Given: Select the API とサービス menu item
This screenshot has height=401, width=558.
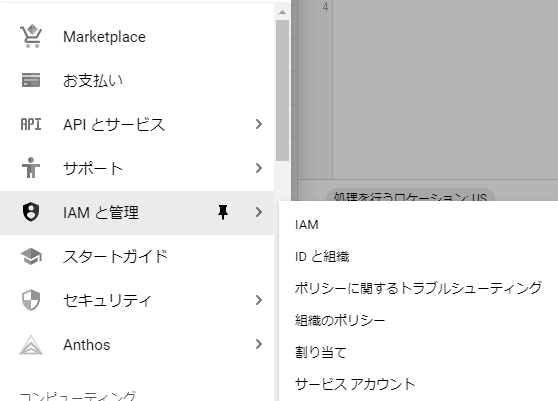Looking at the screenshot, I should pyautogui.click(x=137, y=125).
